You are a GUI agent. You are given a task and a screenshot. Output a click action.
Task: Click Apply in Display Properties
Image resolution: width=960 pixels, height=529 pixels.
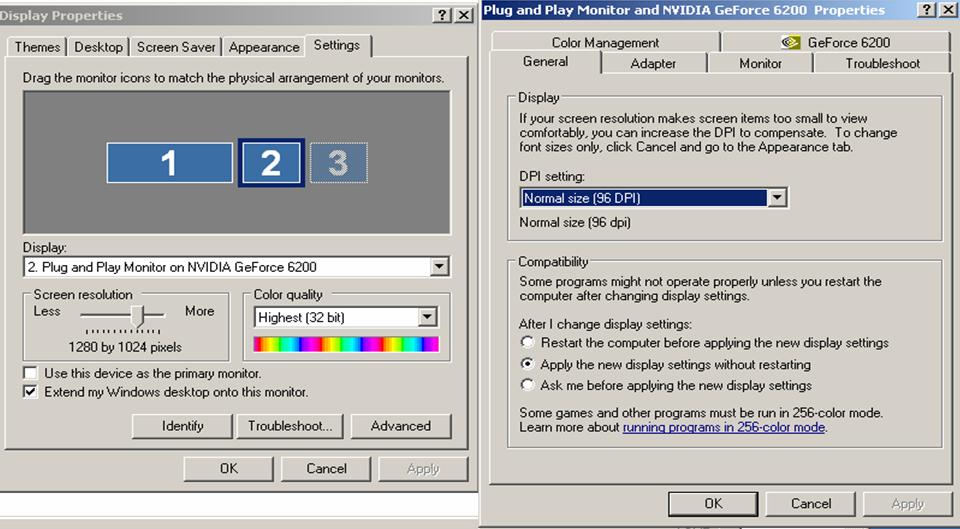[x=423, y=468]
